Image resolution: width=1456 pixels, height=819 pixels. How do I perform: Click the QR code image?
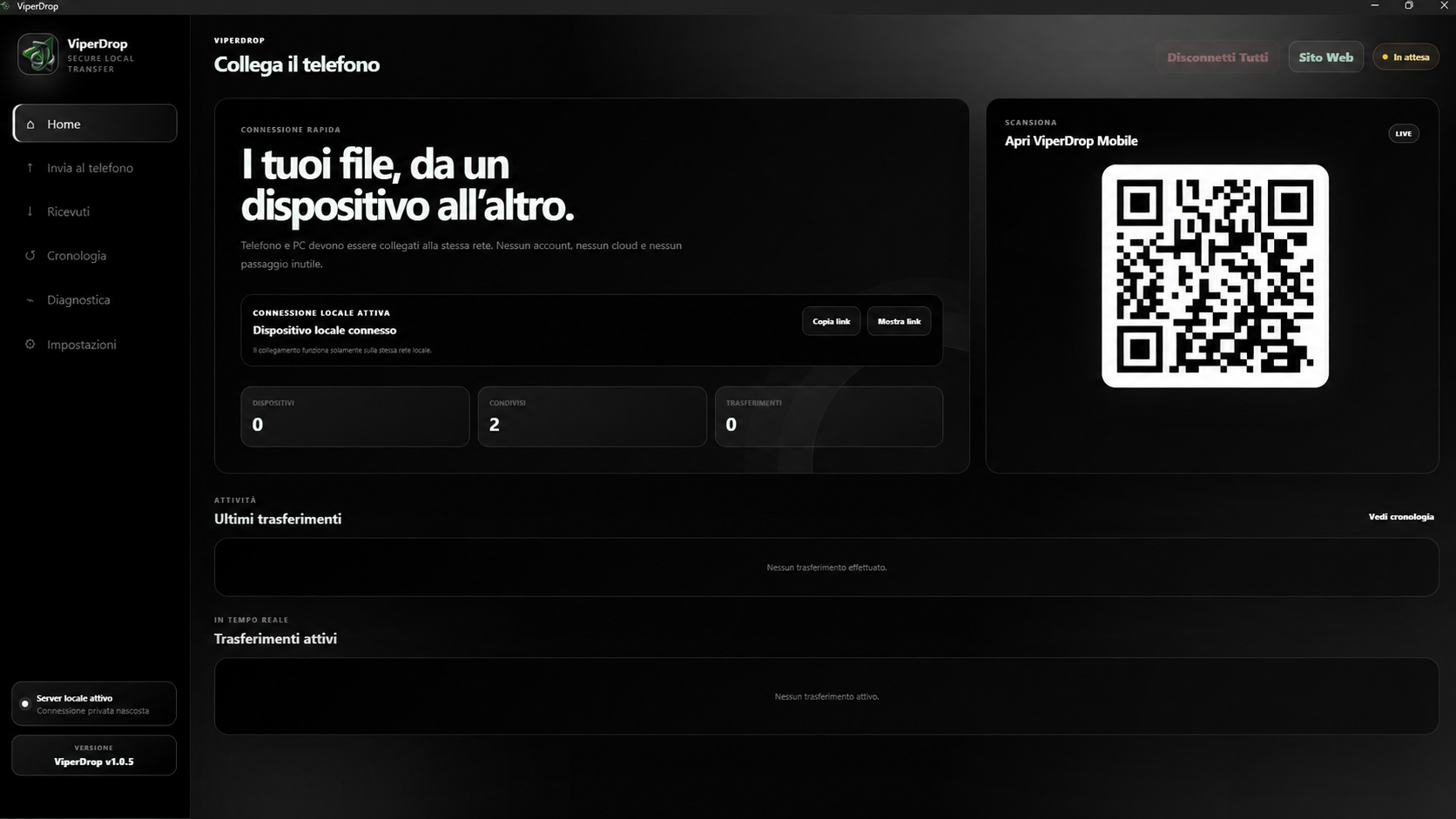1215,276
